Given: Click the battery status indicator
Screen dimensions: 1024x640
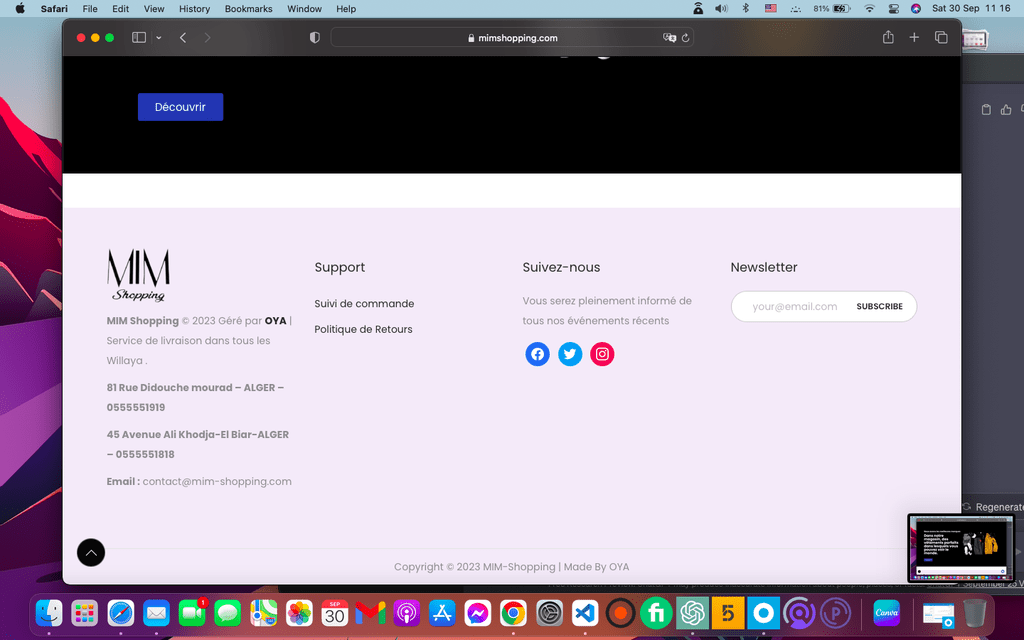Looking at the screenshot, I should tap(831, 8).
